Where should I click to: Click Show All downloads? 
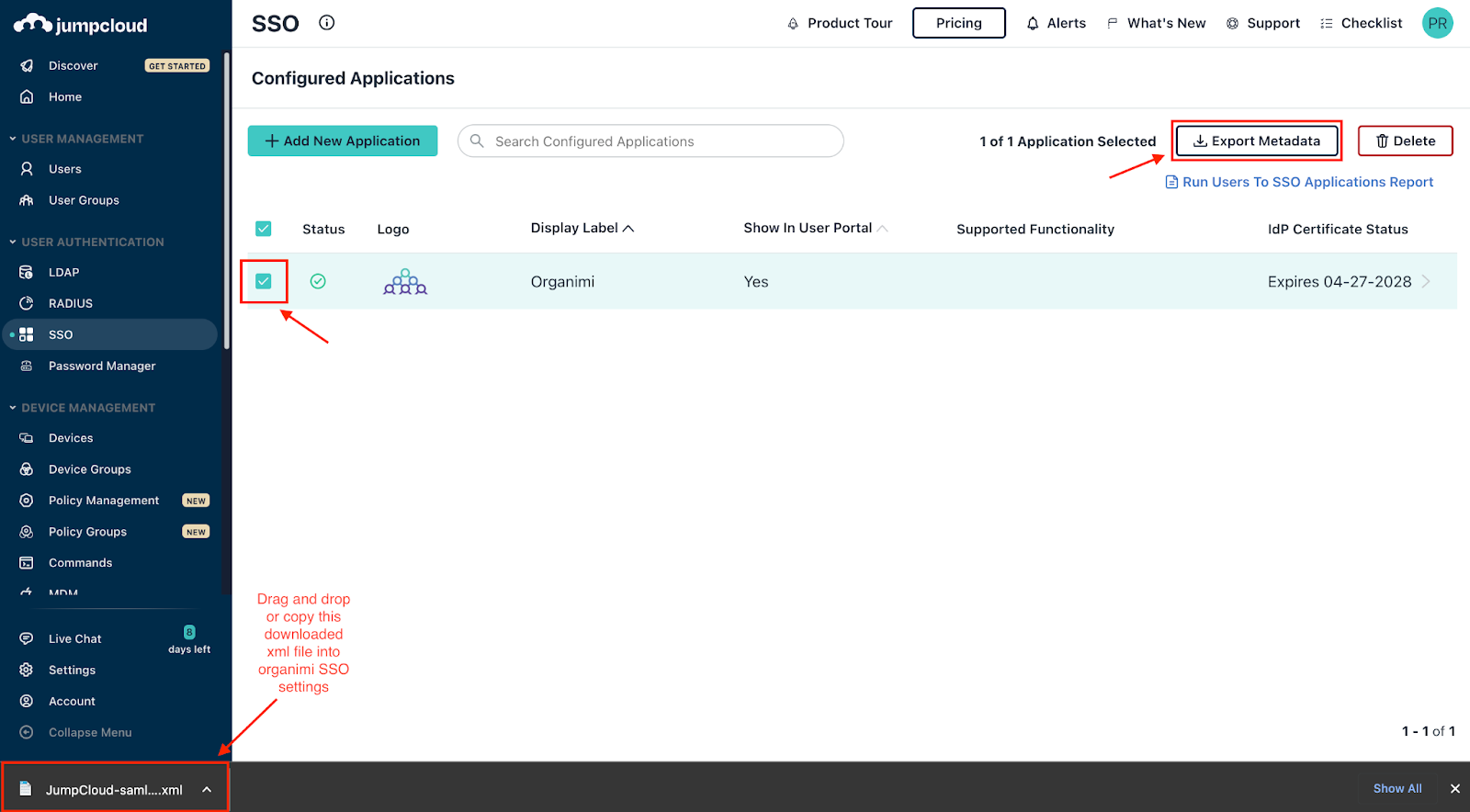[x=1397, y=788]
